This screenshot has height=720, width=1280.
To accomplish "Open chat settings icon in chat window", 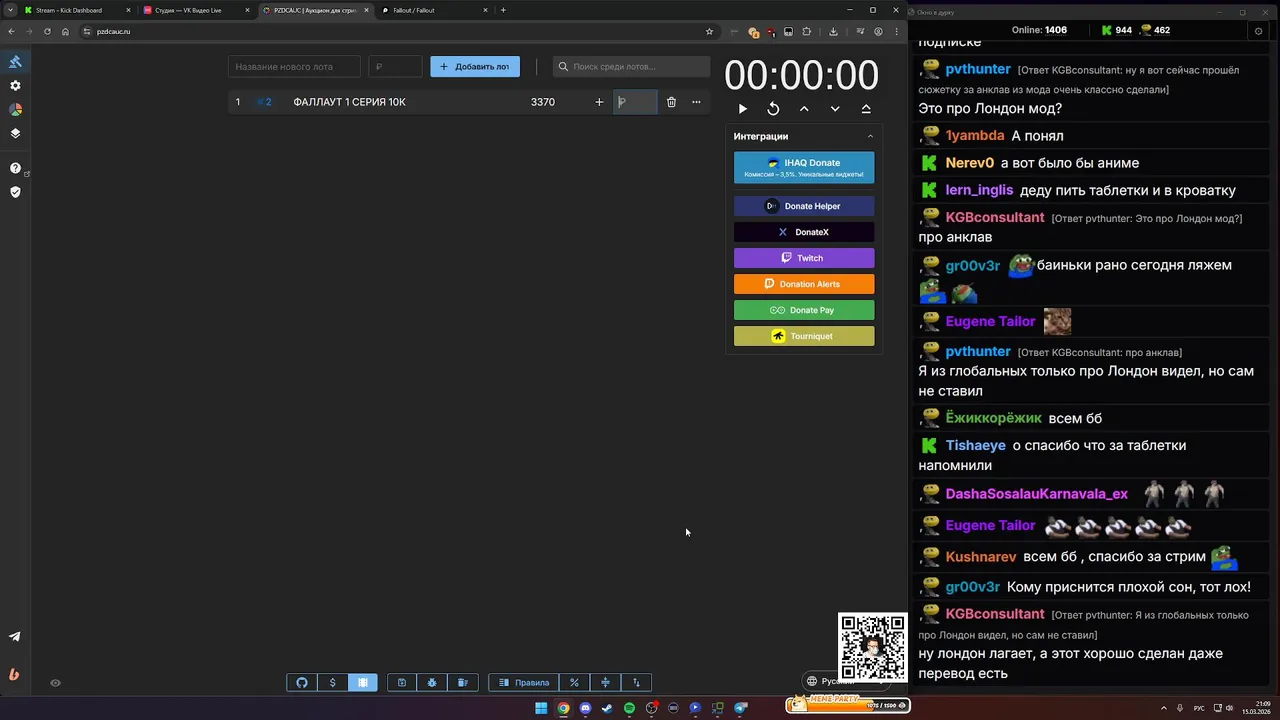I will pyautogui.click(x=1258, y=30).
